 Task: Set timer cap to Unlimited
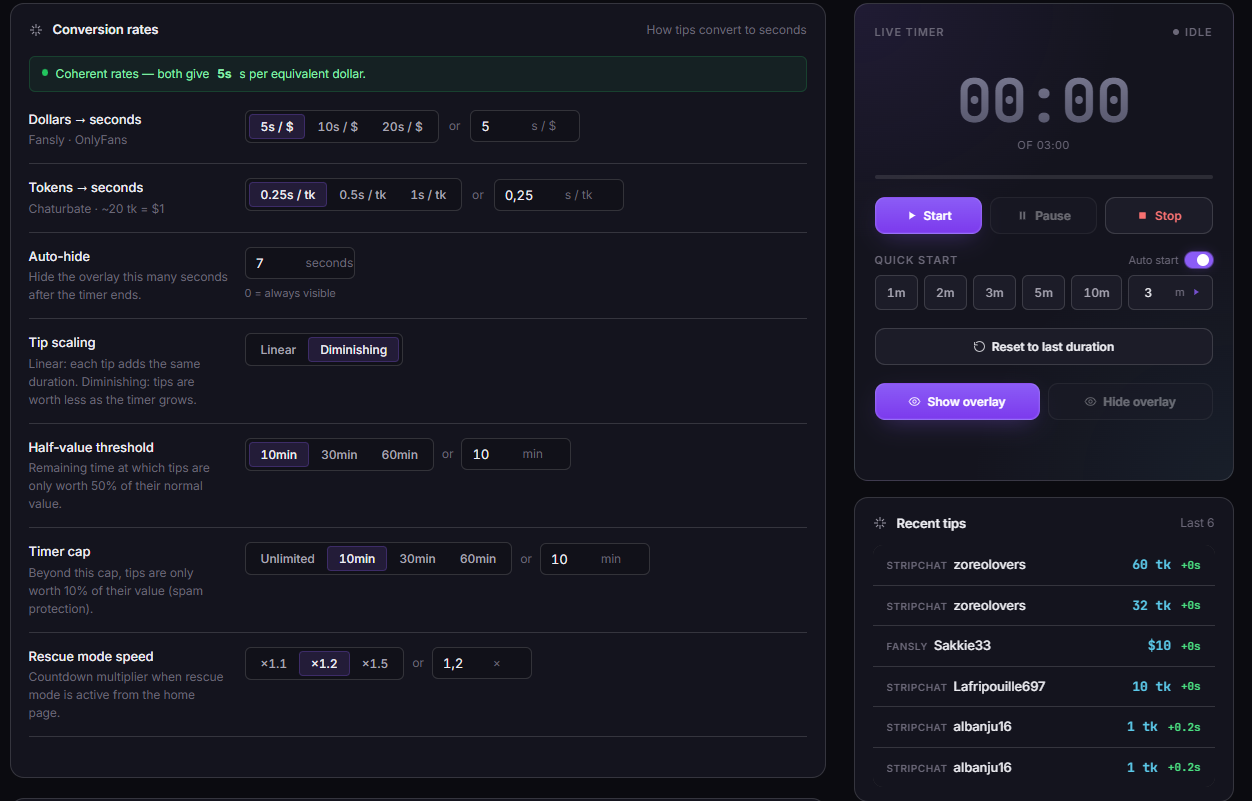pos(288,559)
